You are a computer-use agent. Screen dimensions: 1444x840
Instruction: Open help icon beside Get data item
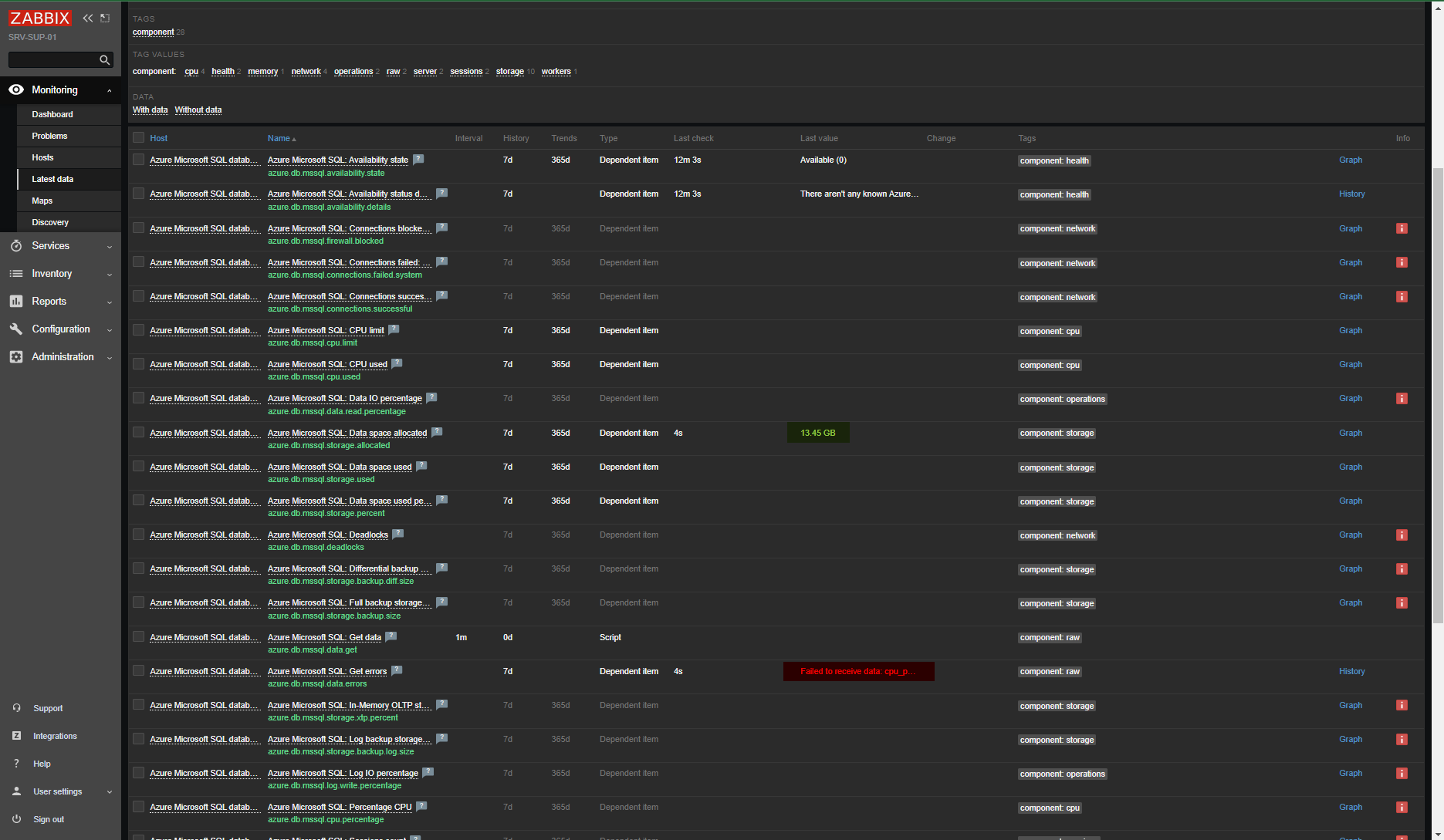pyautogui.click(x=391, y=637)
